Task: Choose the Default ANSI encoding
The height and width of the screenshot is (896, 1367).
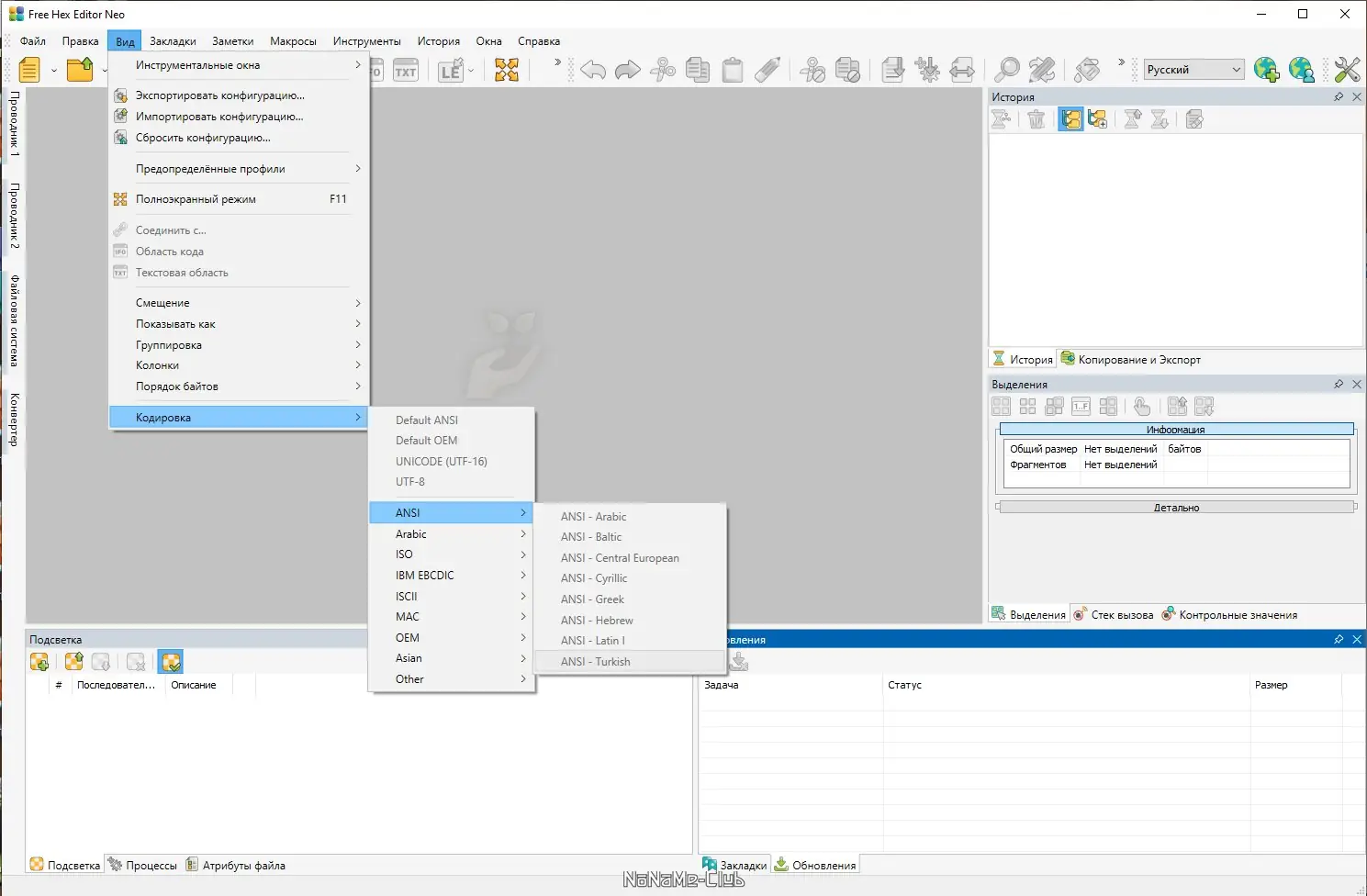Action: [452, 420]
